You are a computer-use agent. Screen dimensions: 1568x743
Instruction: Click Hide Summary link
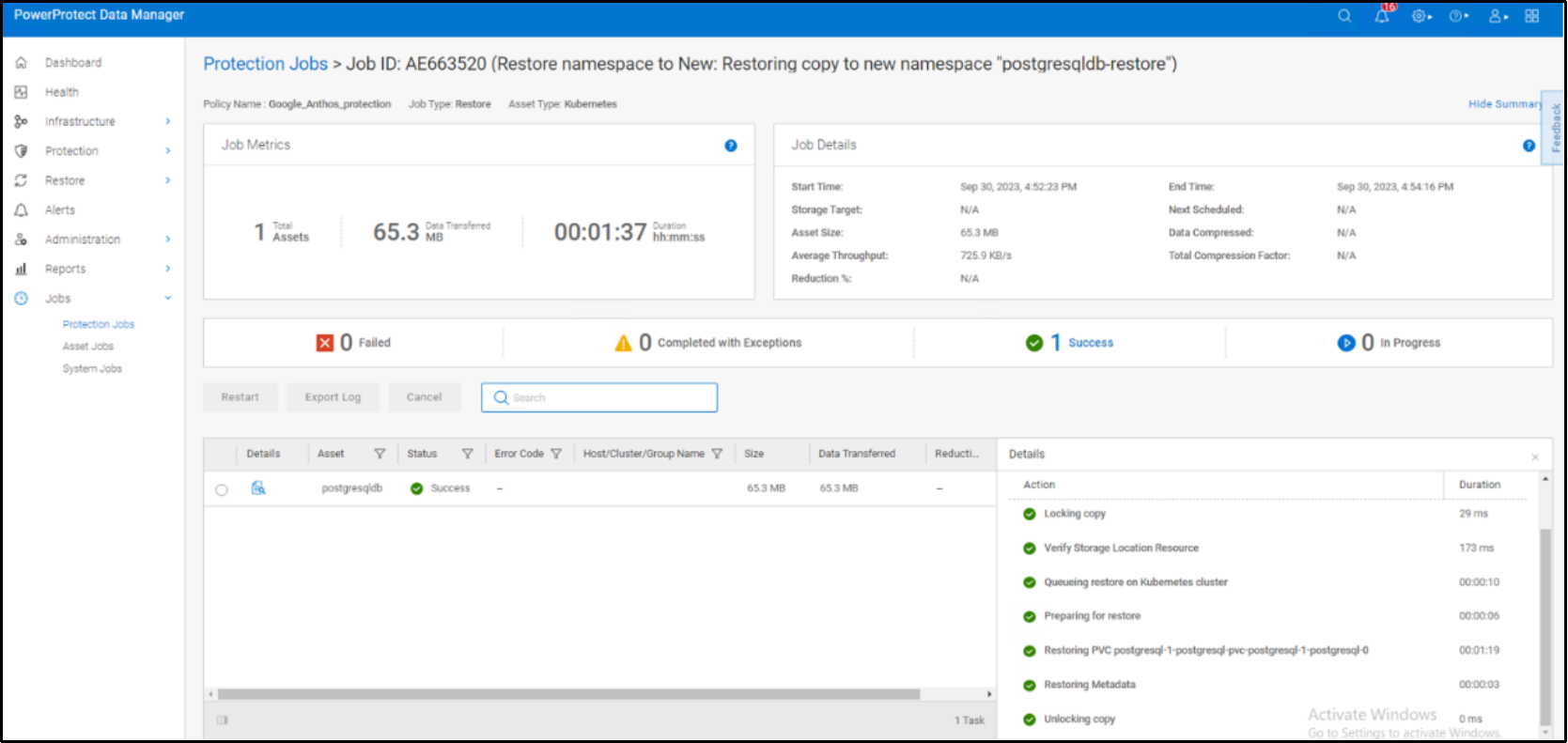(x=1505, y=104)
